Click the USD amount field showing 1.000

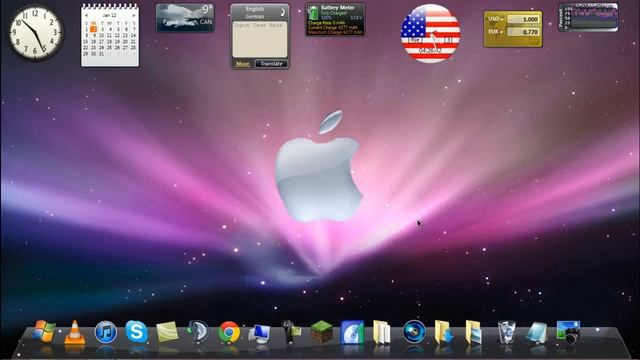point(523,19)
